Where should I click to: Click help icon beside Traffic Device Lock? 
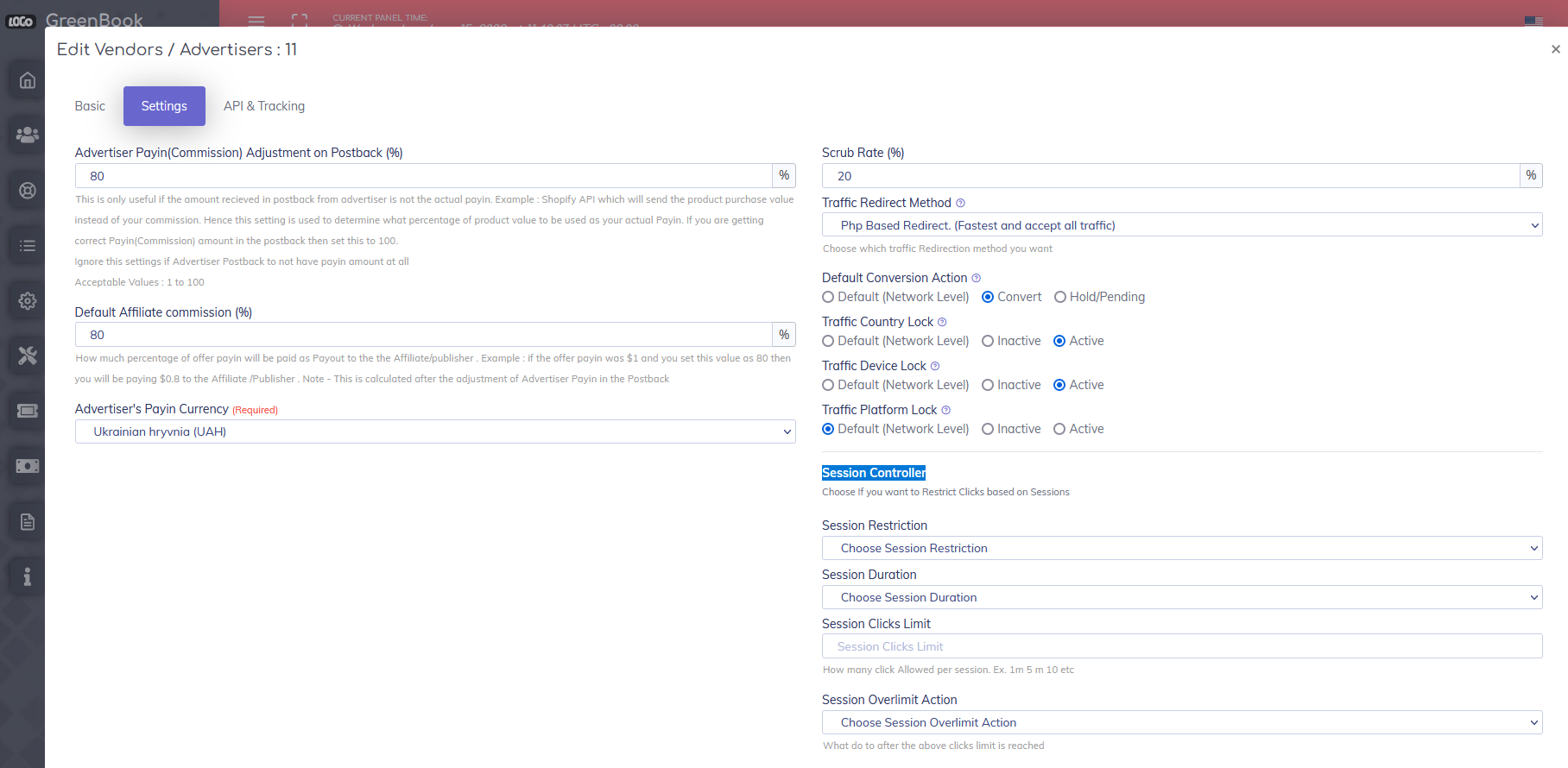click(x=935, y=366)
